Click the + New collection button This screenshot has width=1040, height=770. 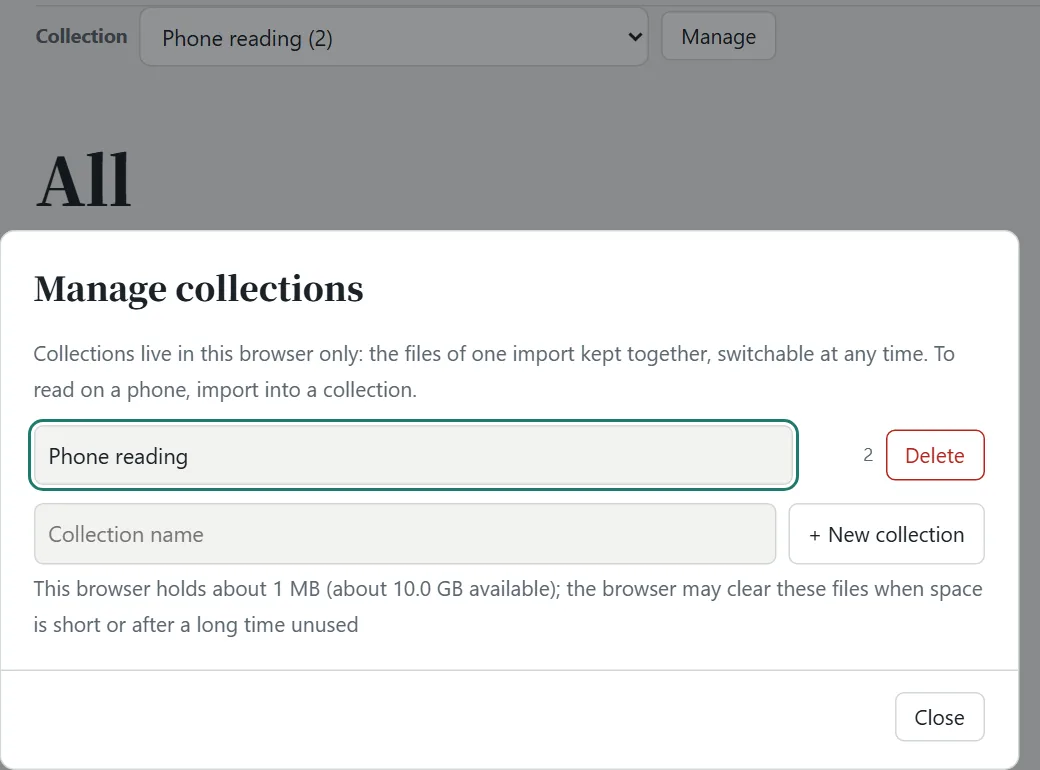[886, 534]
